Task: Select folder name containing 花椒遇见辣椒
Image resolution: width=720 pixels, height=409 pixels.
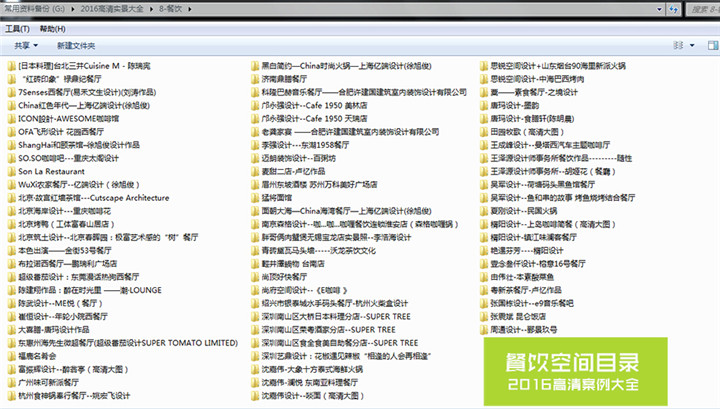Action: (x=346, y=356)
